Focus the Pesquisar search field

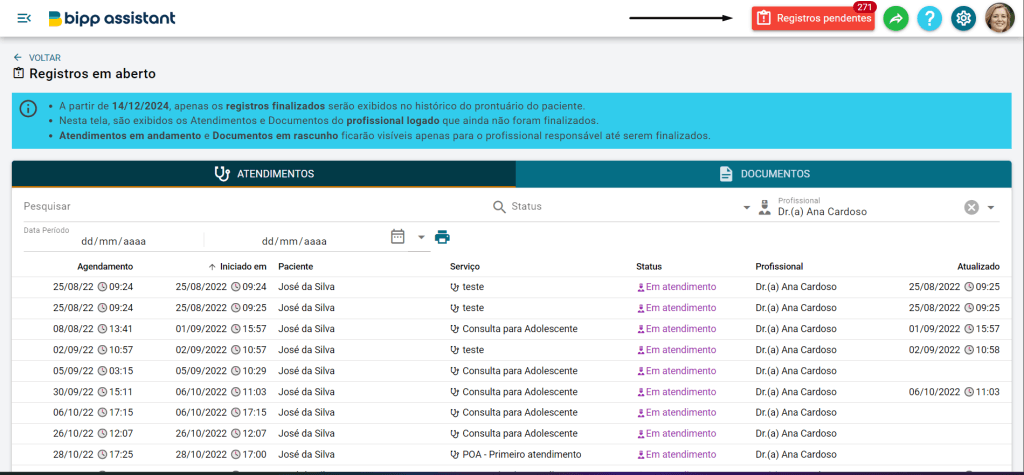point(255,206)
